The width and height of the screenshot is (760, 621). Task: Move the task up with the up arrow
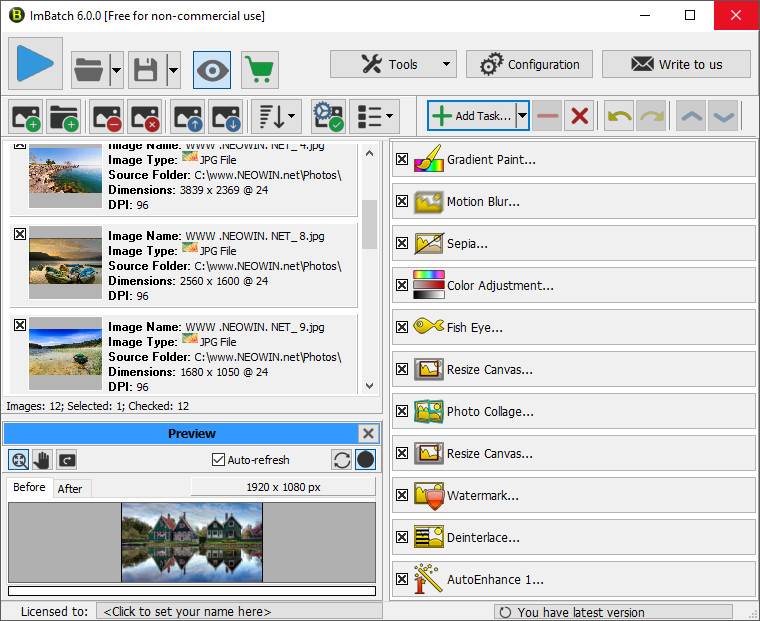(691, 116)
